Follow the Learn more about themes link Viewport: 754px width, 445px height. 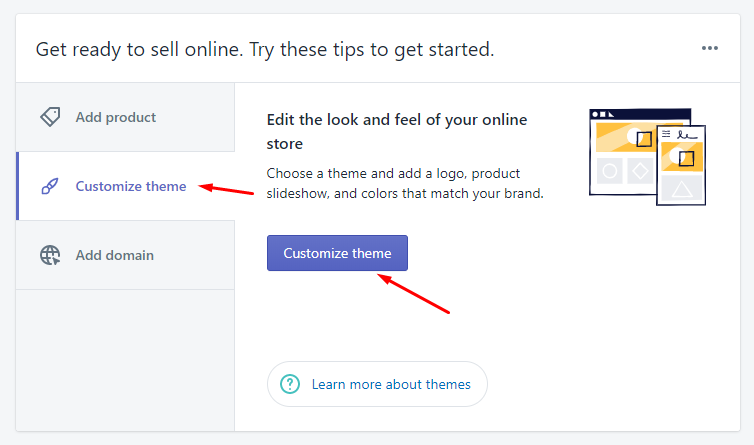coord(391,384)
